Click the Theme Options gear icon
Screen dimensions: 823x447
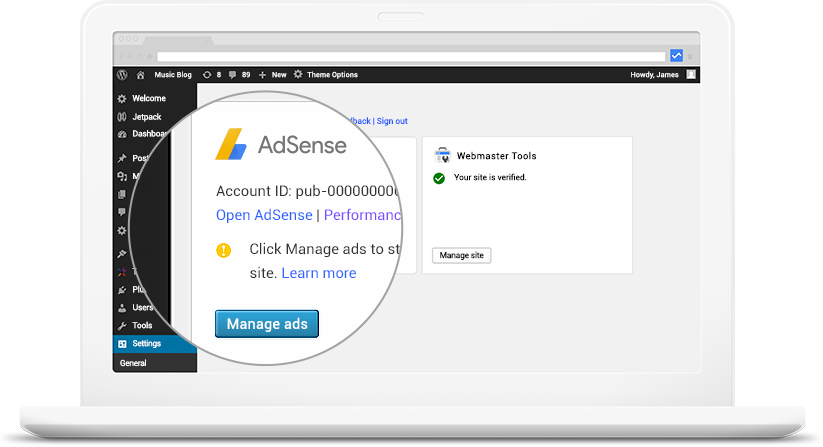tap(298, 74)
